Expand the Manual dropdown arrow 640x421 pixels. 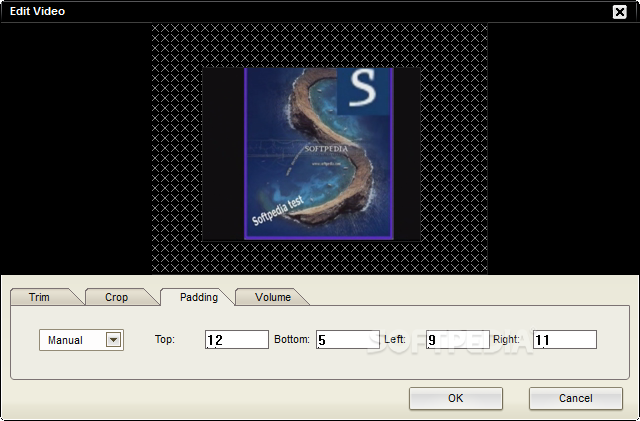[113, 340]
